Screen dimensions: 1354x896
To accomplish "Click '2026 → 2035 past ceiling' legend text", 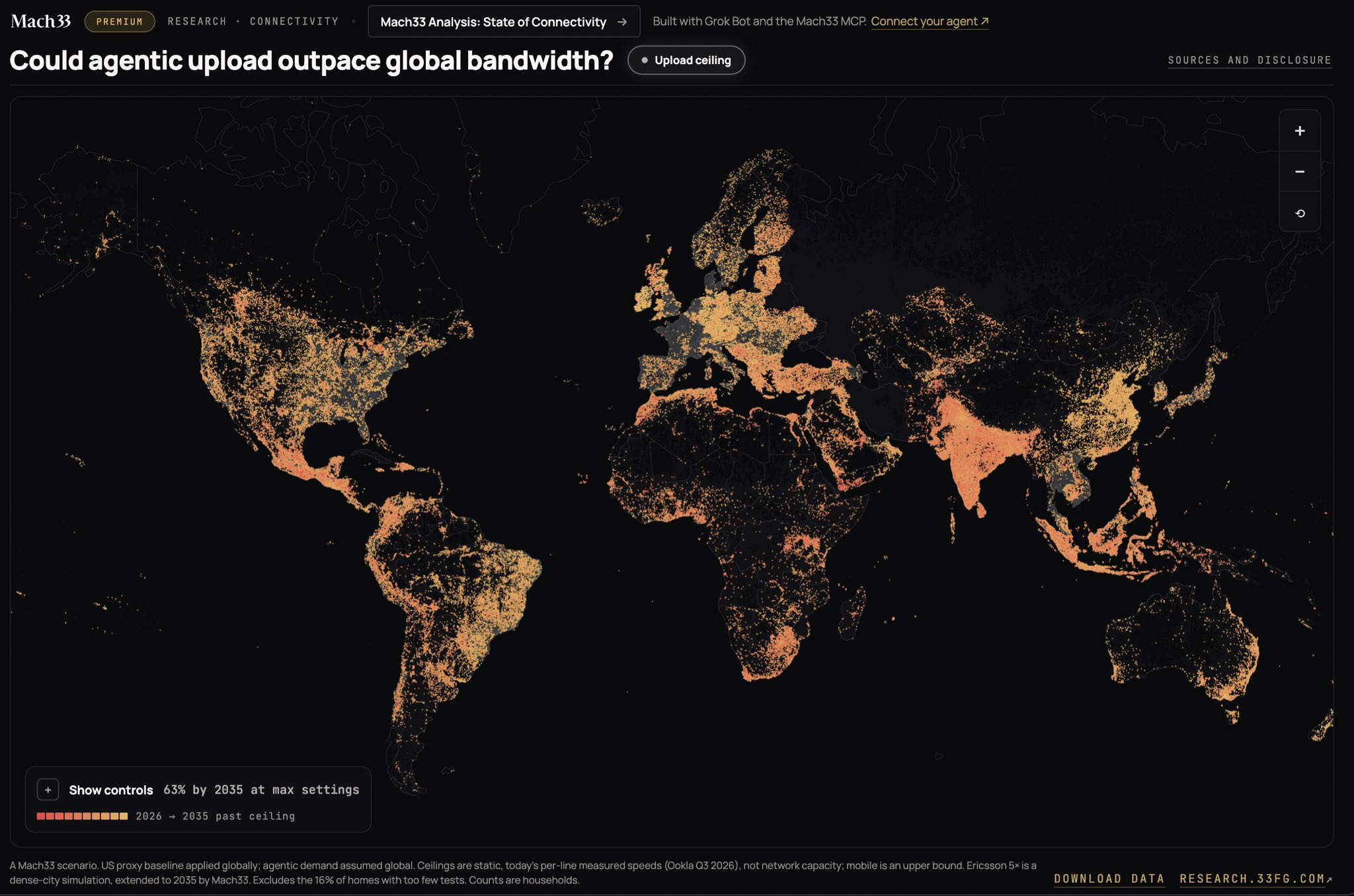I will click(x=215, y=816).
